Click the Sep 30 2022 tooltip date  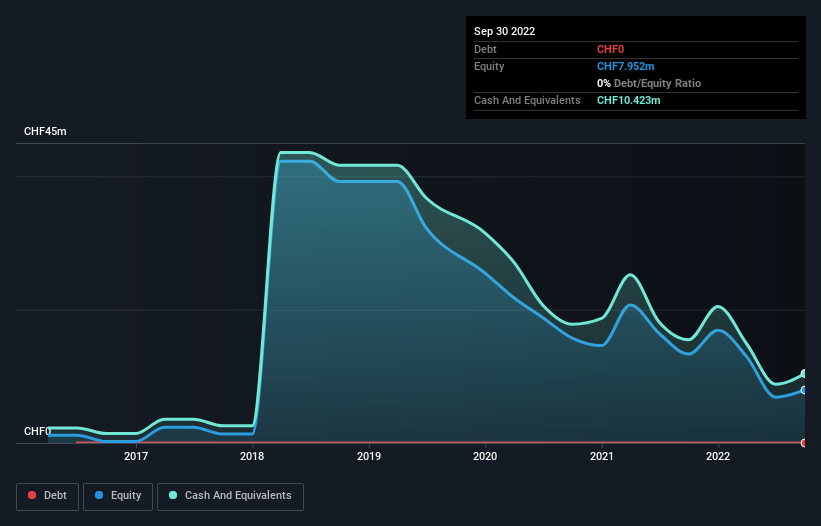click(x=504, y=31)
